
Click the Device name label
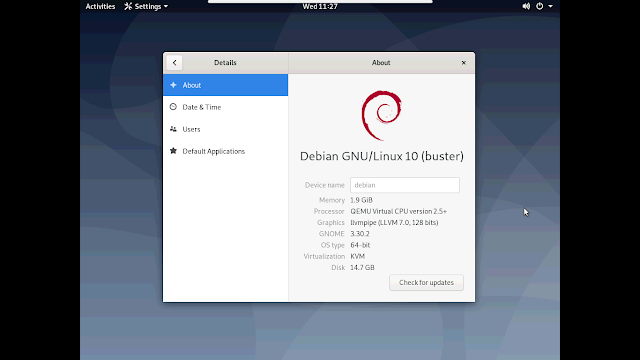click(324, 185)
